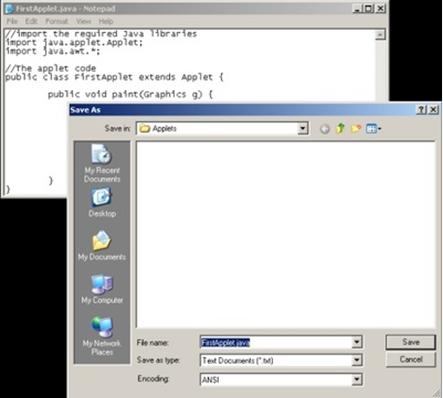Image resolution: width=443 pixels, height=398 pixels.
Task: Close the Save As dialog
Action: tap(433, 109)
